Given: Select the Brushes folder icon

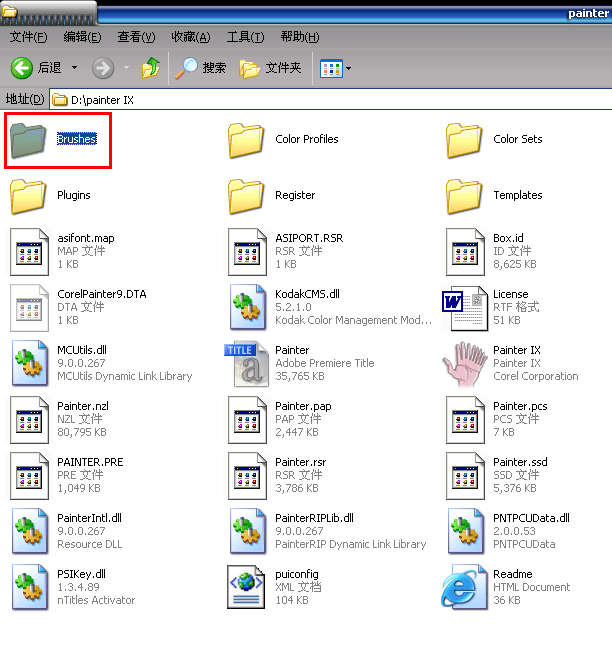Looking at the screenshot, I should coord(28,141).
